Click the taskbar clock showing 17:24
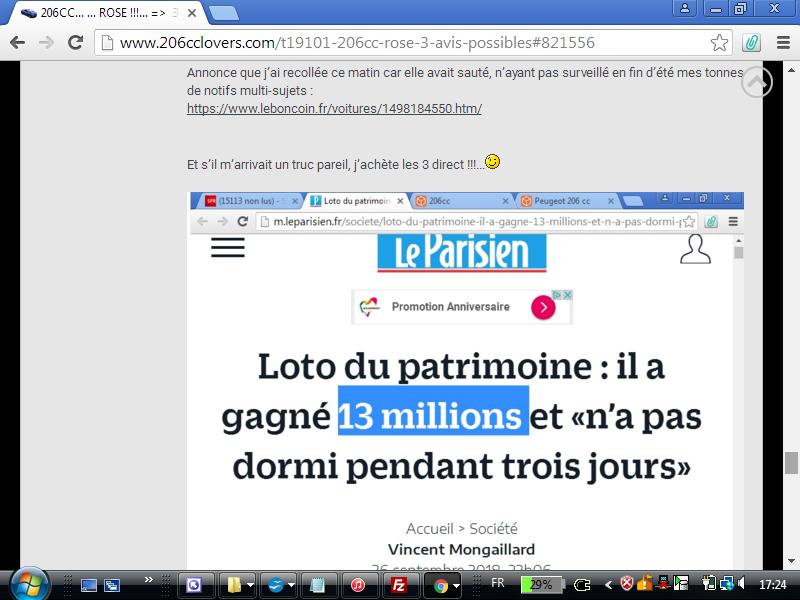Viewport: 800px width, 600px height. [x=772, y=585]
